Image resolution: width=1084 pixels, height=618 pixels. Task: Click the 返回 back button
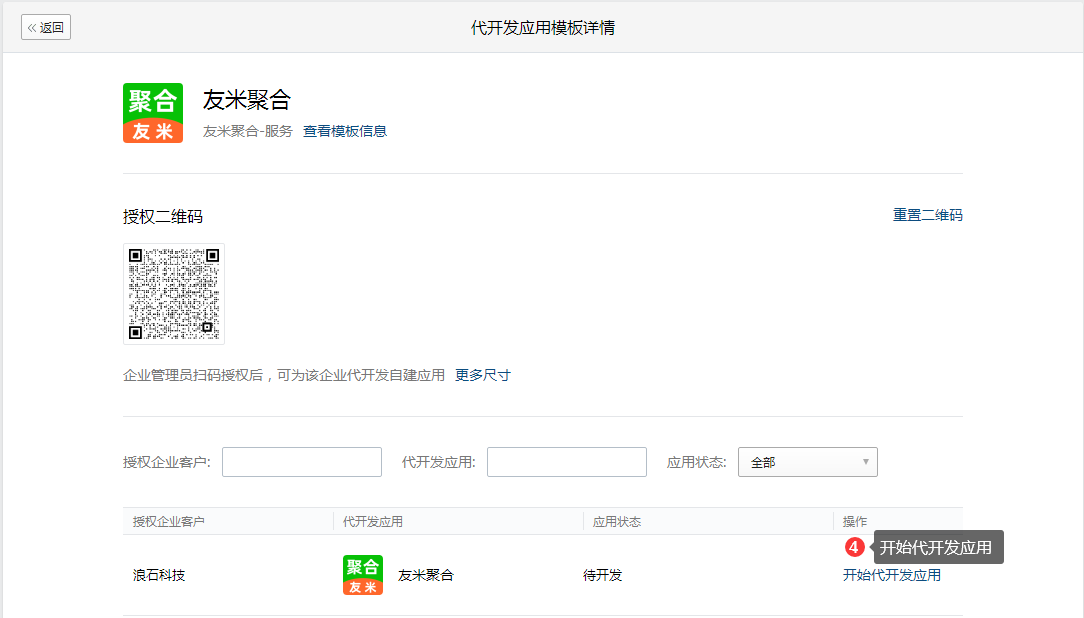coord(46,28)
